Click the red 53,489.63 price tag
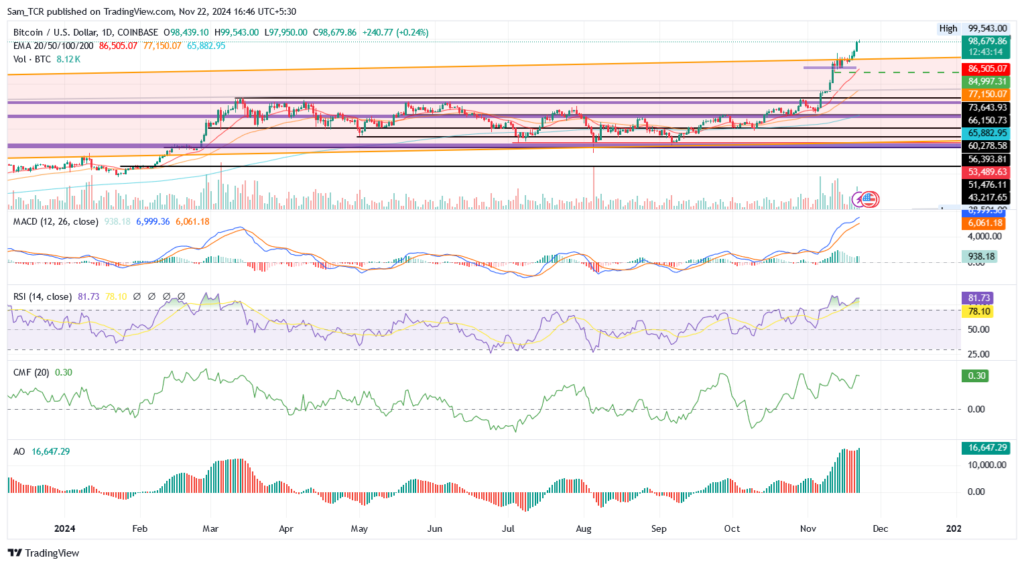The image size is (1024, 566). [987, 172]
